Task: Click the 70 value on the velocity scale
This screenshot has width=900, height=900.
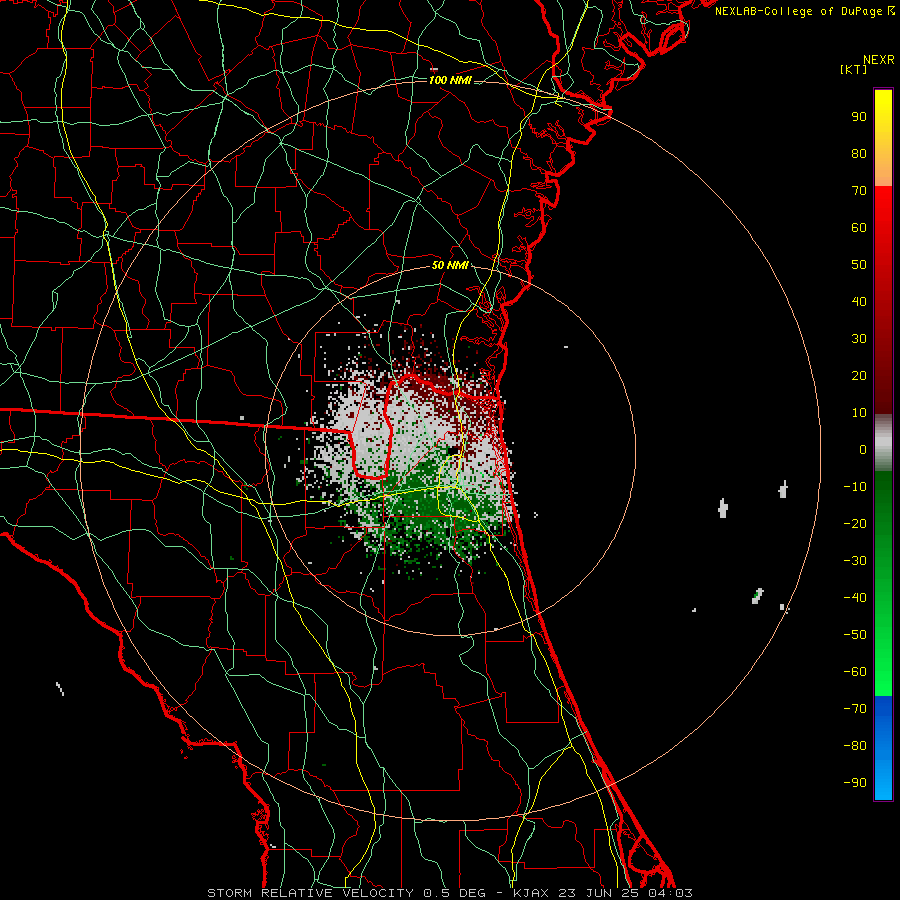Action: pos(859,191)
